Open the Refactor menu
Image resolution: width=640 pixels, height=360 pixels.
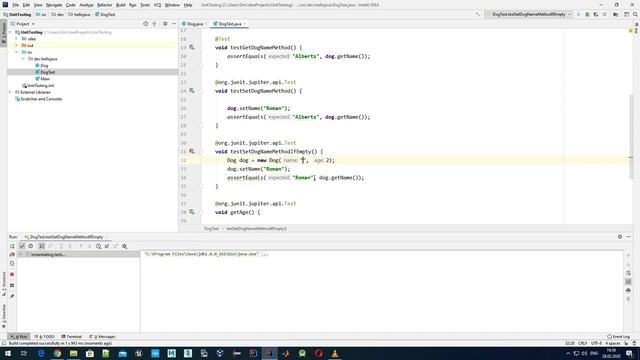click(104, 5)
